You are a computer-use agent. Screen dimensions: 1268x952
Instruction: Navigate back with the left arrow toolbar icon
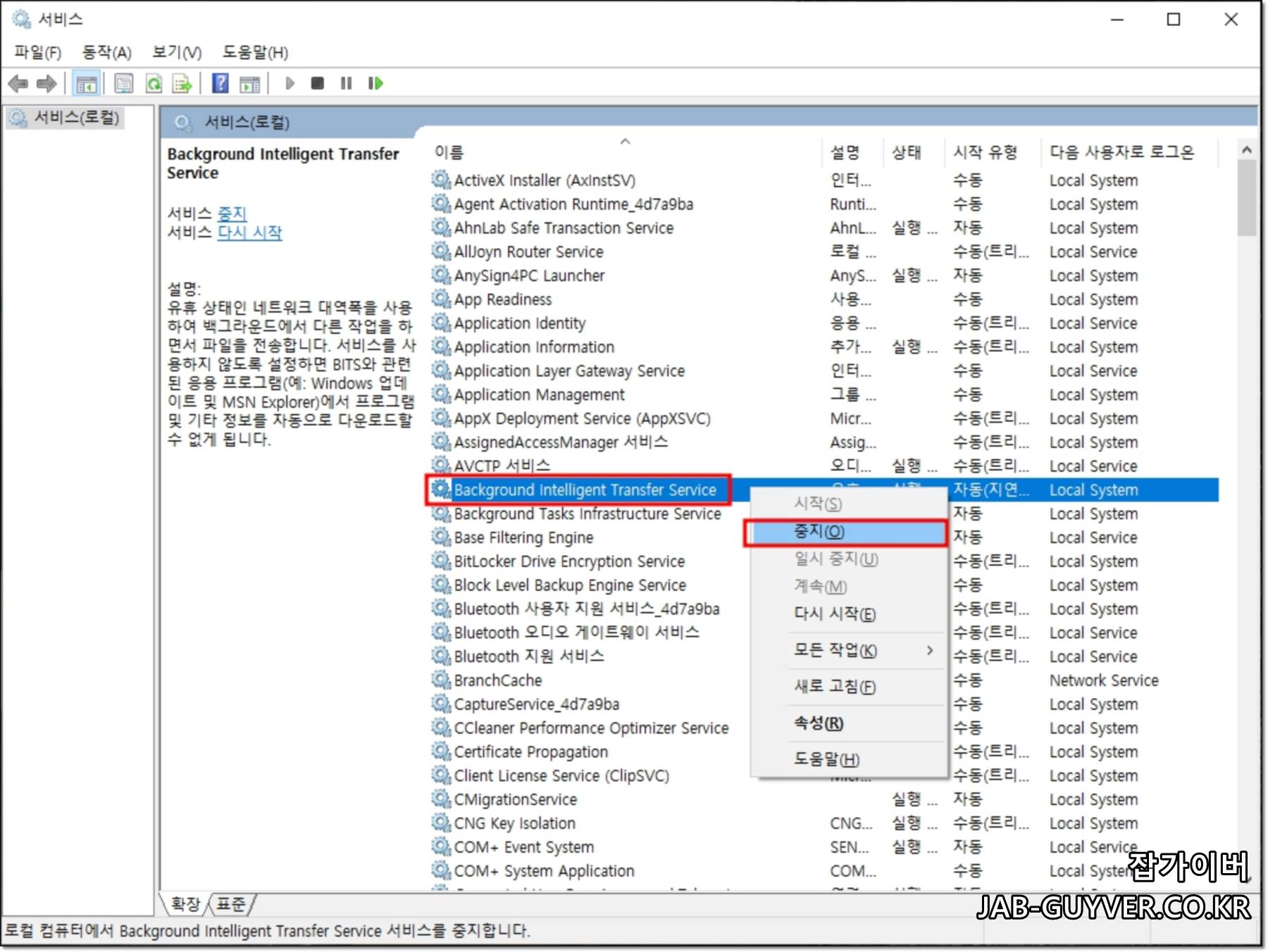20,83
